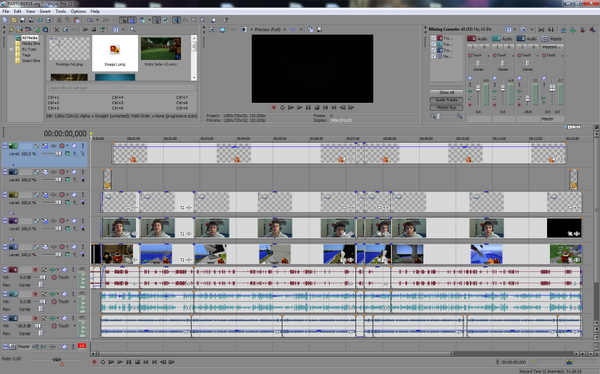Image resolution: width=600 pixels, height=374 pixels.
Task: Click the Stop button under video preview
Action: pos(317,108)
